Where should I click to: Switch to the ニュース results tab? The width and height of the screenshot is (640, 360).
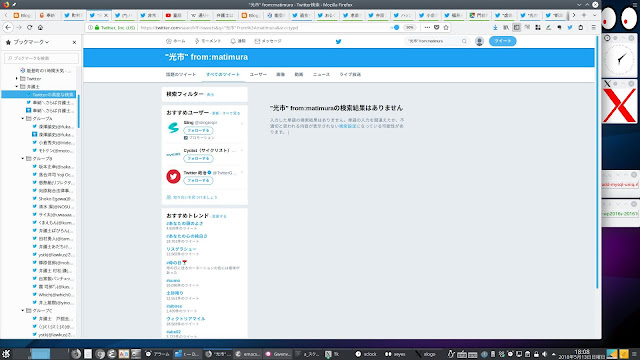pos(321,75)
